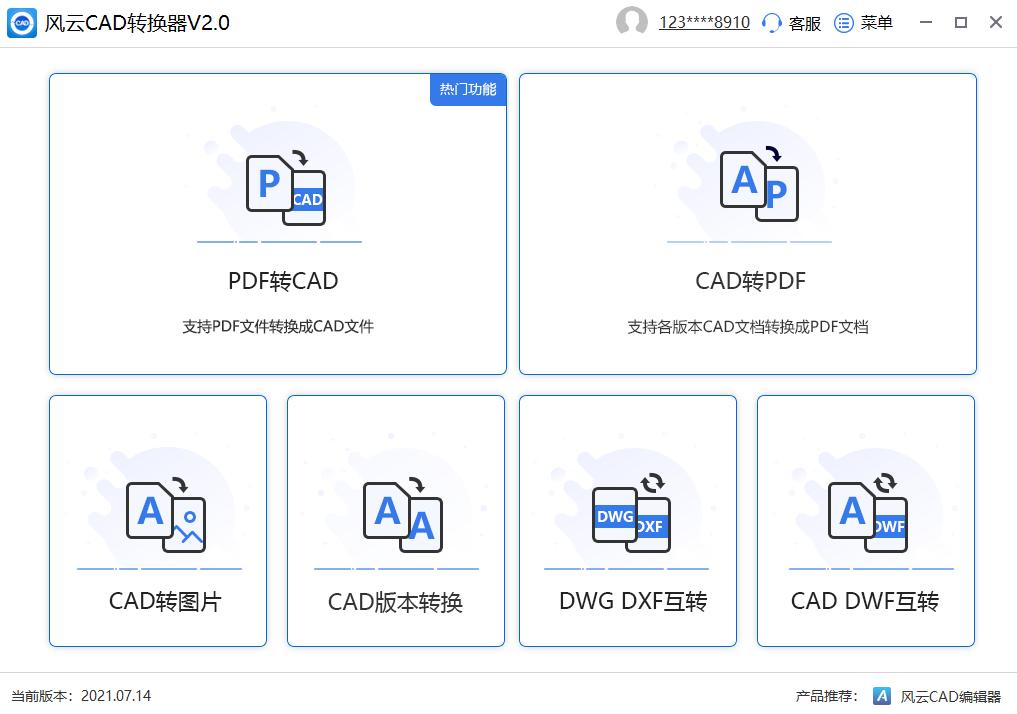The height and width of the screenshot is (714, 1017).
Task: Open CAD转图片 to convert drawings to images
Action: tap(157, 520)
